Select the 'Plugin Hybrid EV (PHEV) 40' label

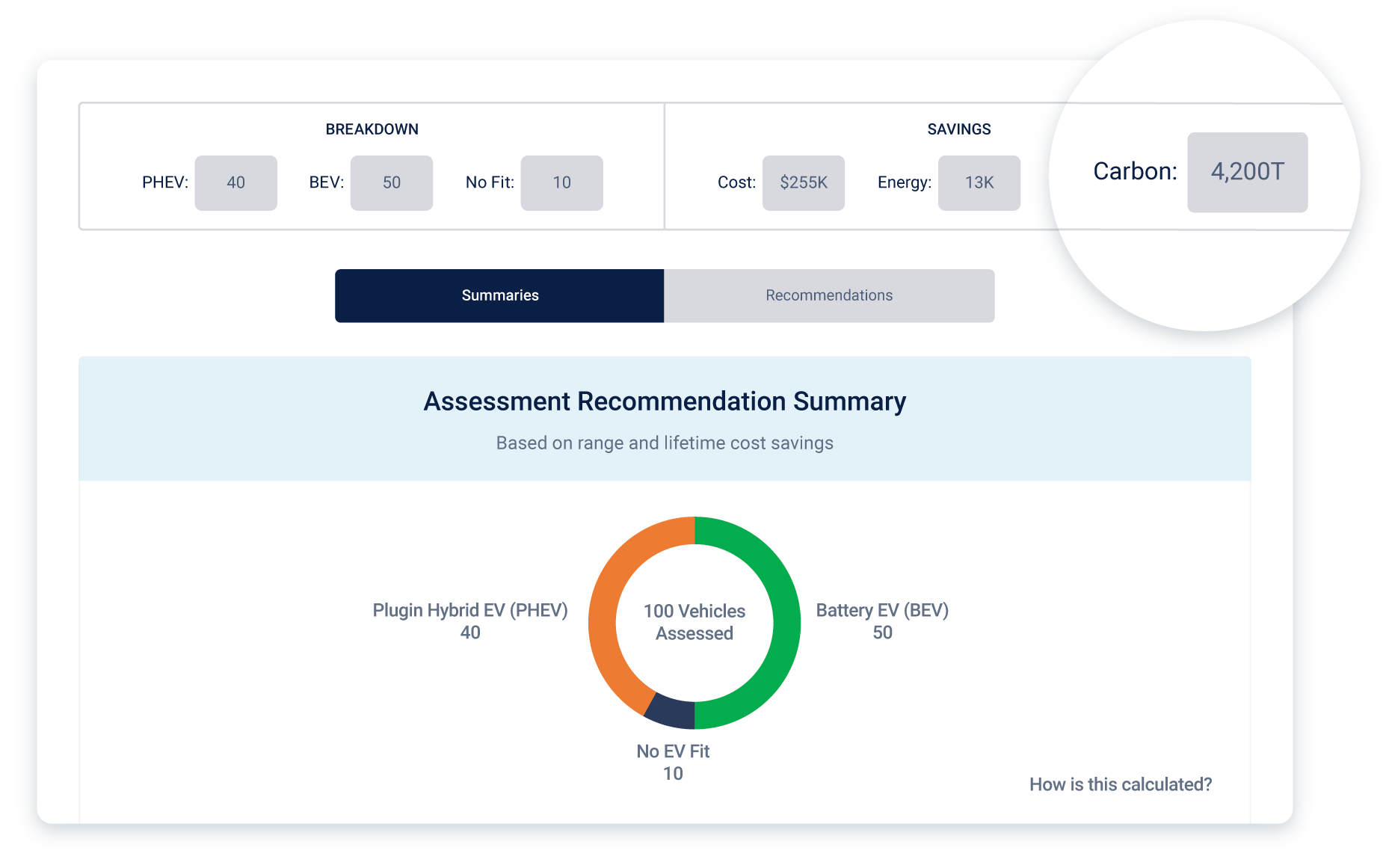click(x=470, y=621)
